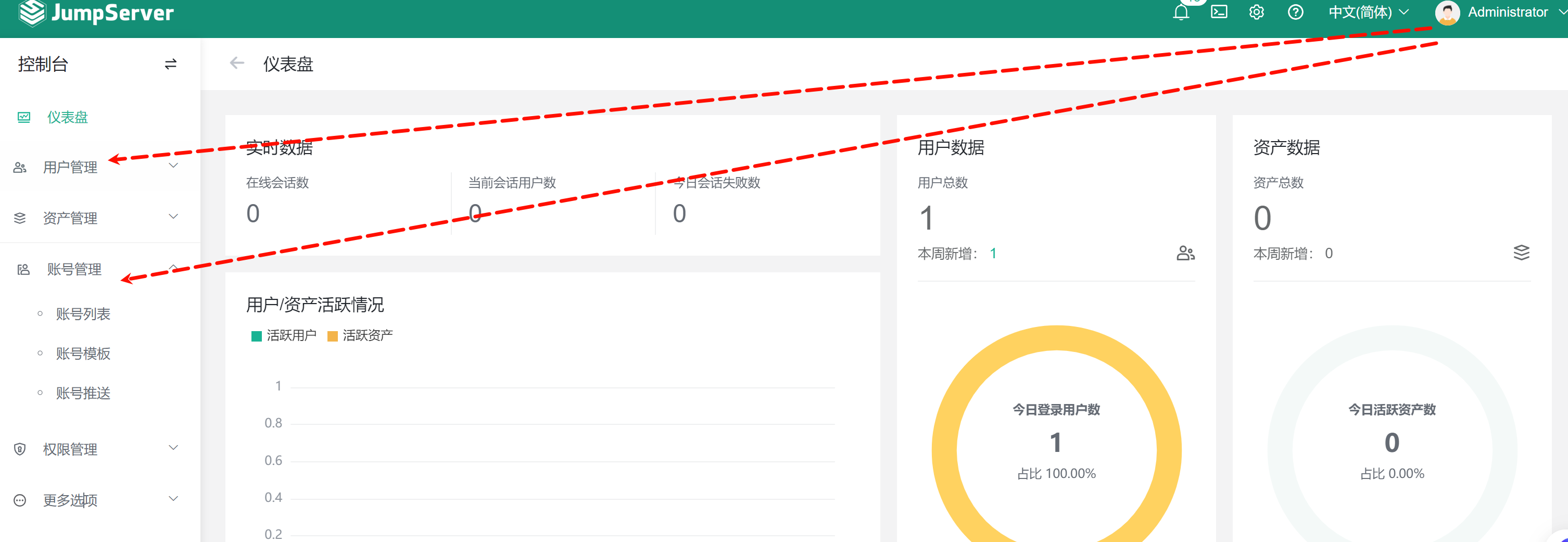1568x542 pixels.
Task: Toggle 活跃资产 legend in chart
Action: pos(360,335)
